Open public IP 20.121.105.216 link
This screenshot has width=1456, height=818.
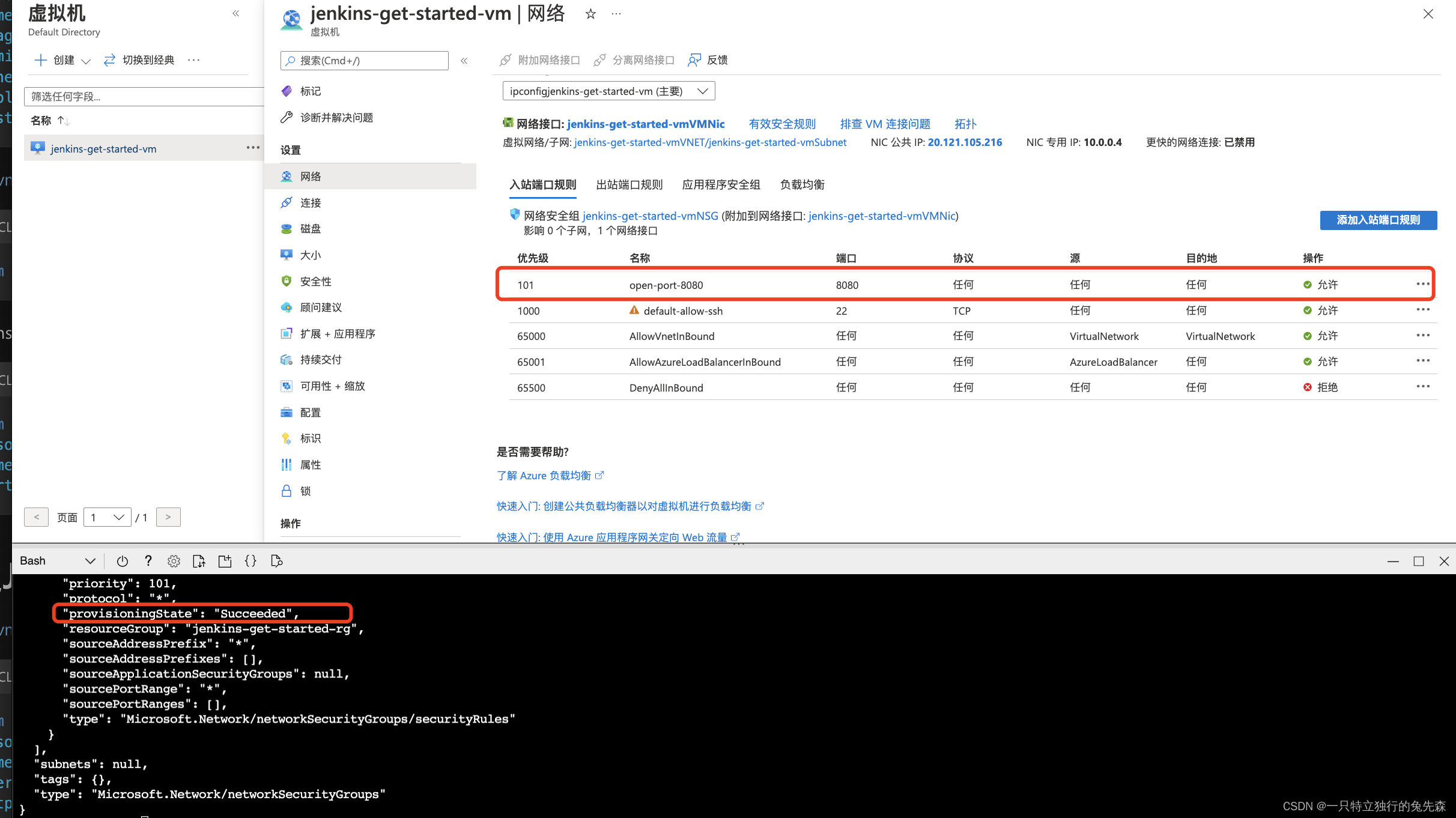965,142
